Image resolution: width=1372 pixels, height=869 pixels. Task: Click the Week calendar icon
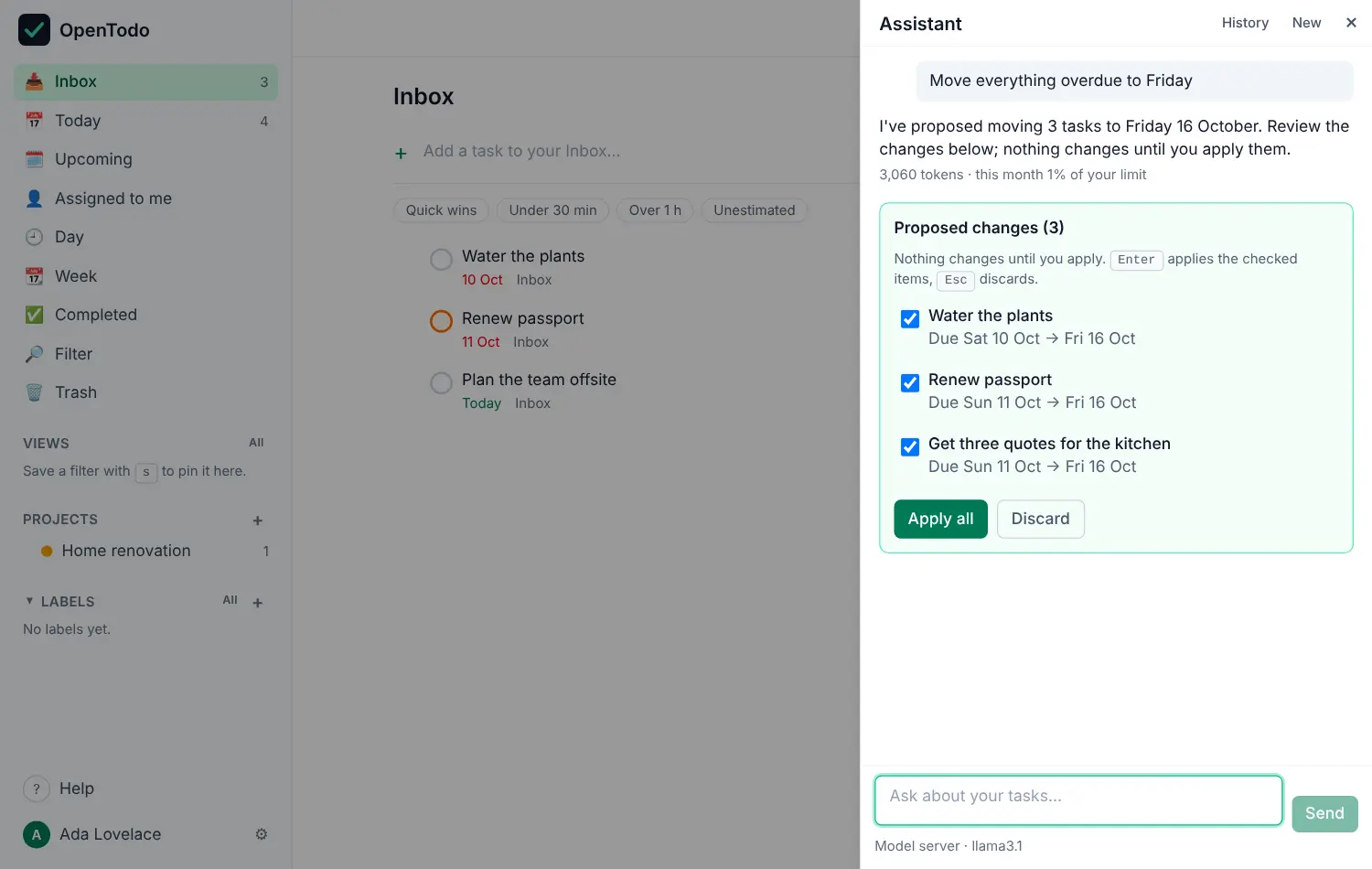coord(34,276)
